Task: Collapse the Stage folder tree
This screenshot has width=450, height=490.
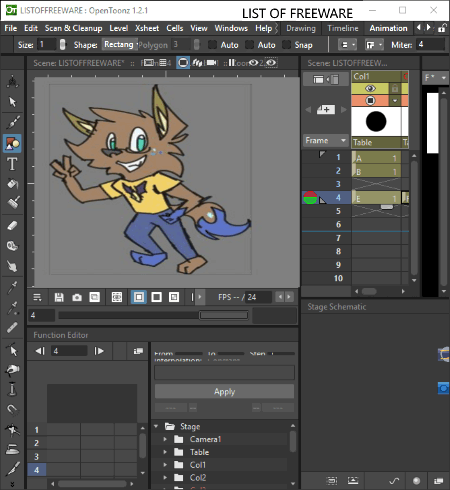Action: (x=156, y=426)
